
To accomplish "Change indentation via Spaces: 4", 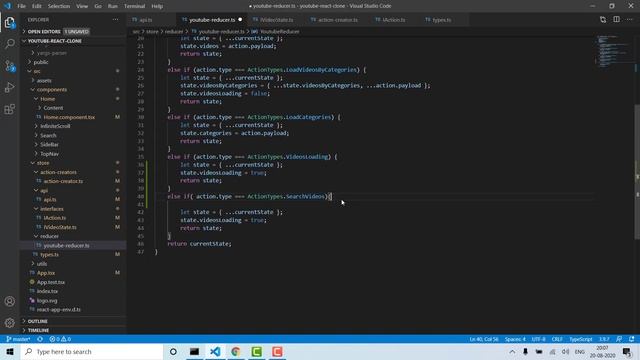I will tap(515, 339).
